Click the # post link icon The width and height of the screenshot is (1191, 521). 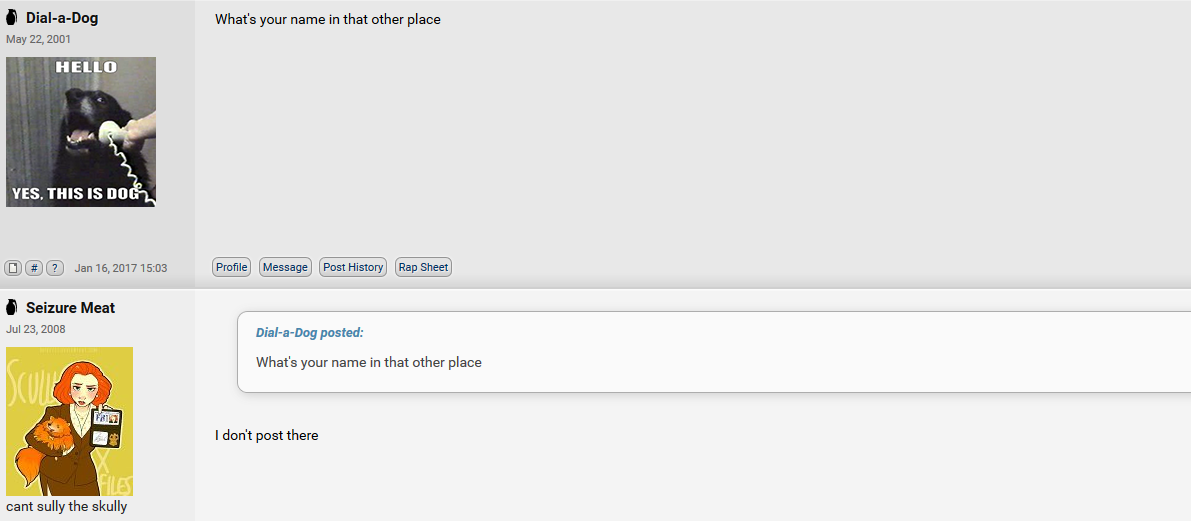[34, 267]
